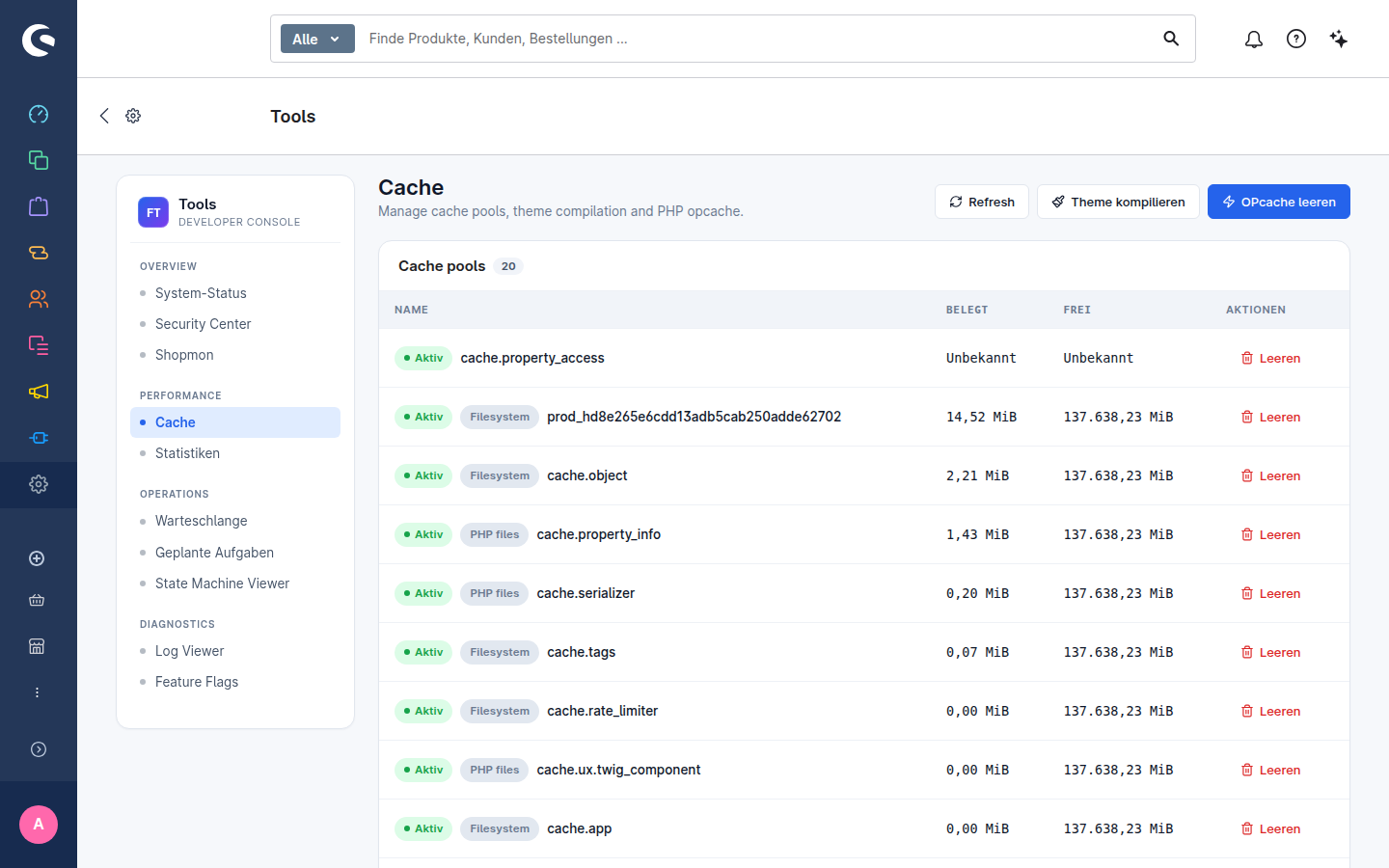Click the cache.object pool name
The width and height of the screenshot is (1389, 868).
click(x=586, y=475)
